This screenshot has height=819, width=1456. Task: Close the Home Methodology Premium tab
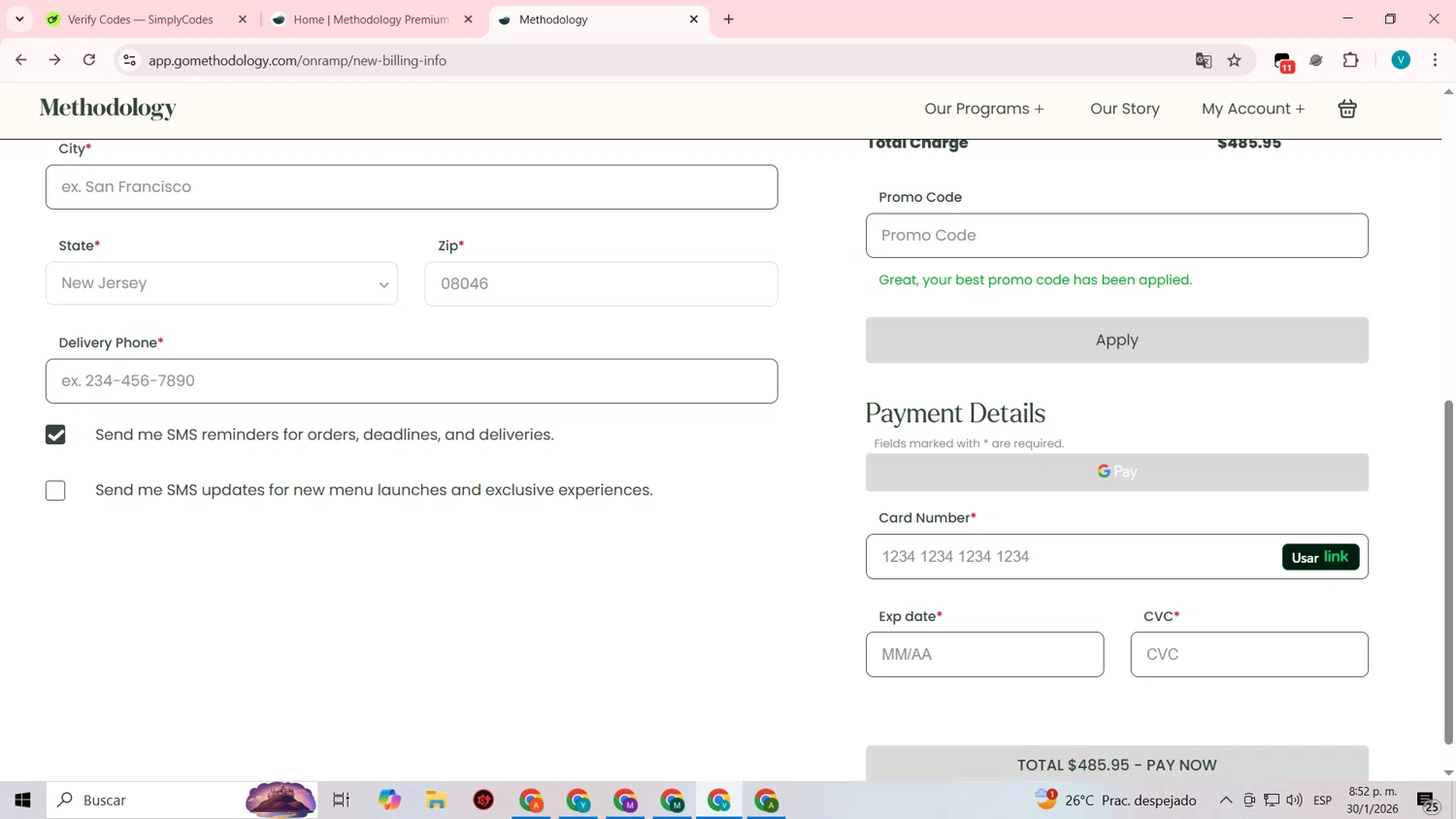[469, 19]
